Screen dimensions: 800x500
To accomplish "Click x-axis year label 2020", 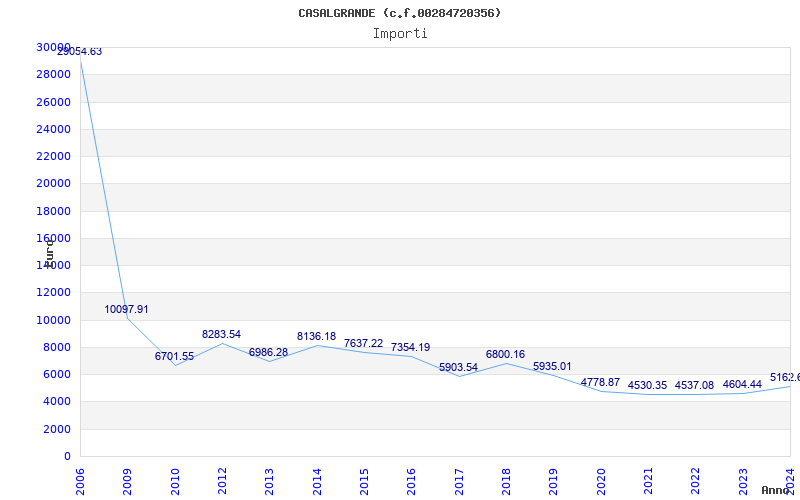I will tap(601, 482).
